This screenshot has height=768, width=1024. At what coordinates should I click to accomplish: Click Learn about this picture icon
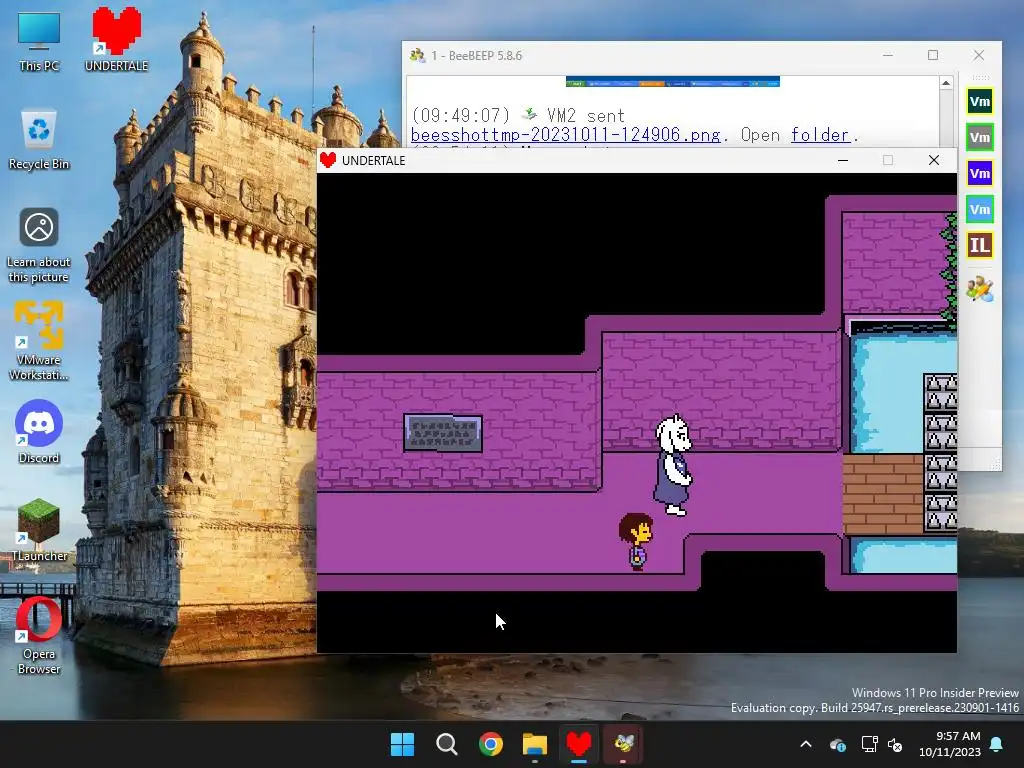[x=39, y=246]
